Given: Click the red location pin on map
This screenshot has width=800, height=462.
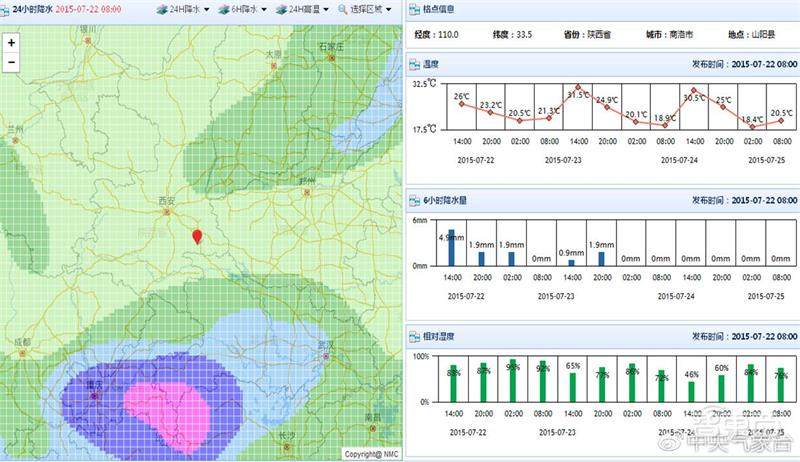Looking at the screenshot, I should point(197,236).
